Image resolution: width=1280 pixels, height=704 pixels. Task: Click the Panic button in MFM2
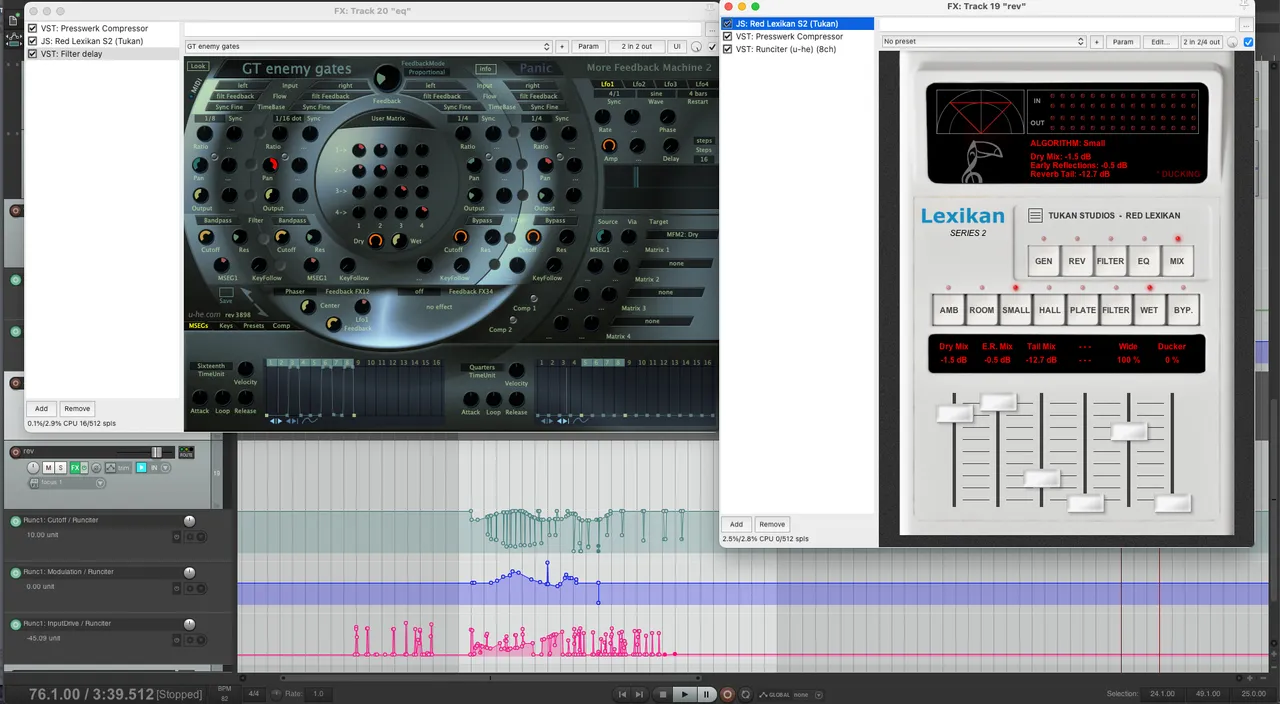(536, 68)
